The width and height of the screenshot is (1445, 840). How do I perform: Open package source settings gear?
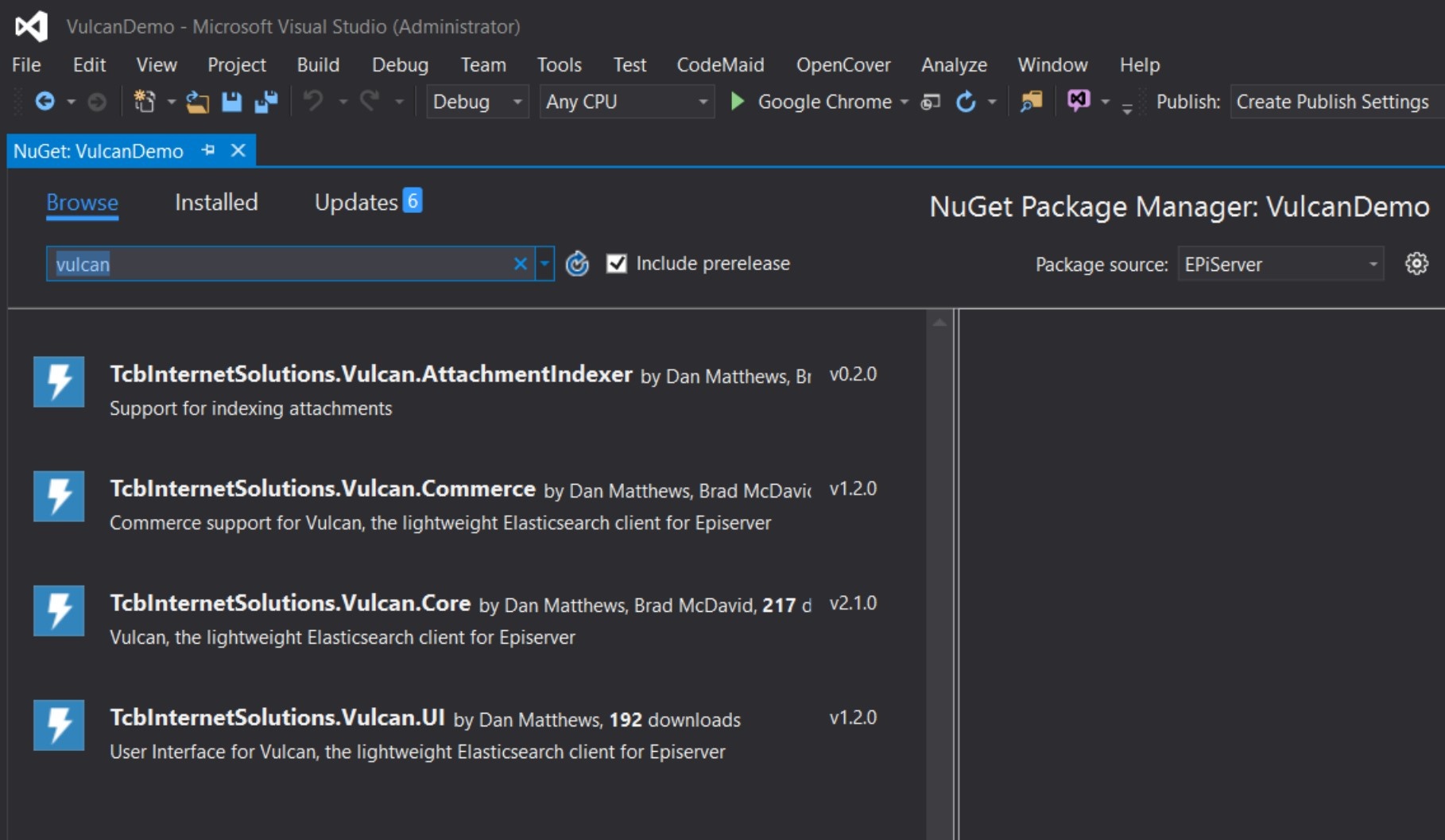(1416, 264)
